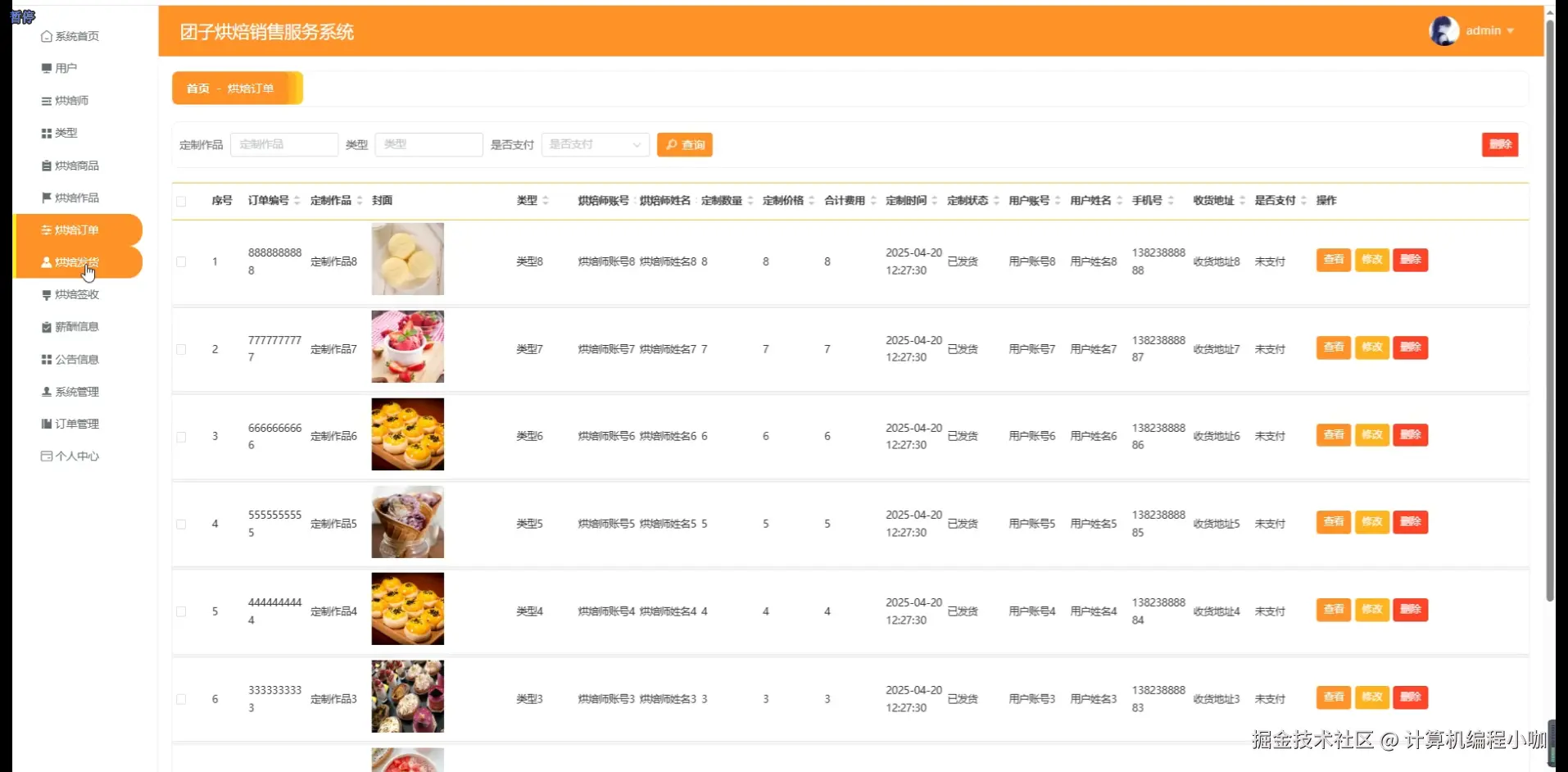Screen dimensions: 1568x772
Task: Check the box for row 定制作品8
Action: click(181, 262)
